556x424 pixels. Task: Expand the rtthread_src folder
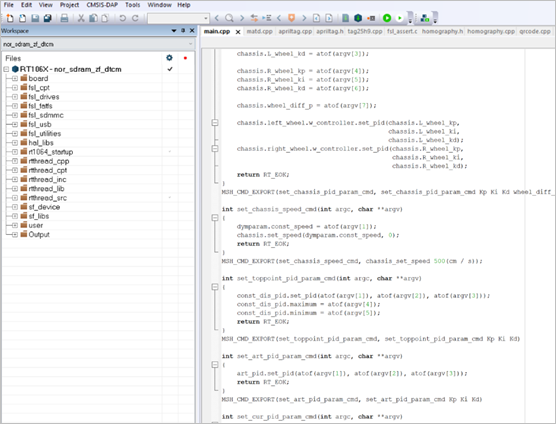click(x=15, y=198)
